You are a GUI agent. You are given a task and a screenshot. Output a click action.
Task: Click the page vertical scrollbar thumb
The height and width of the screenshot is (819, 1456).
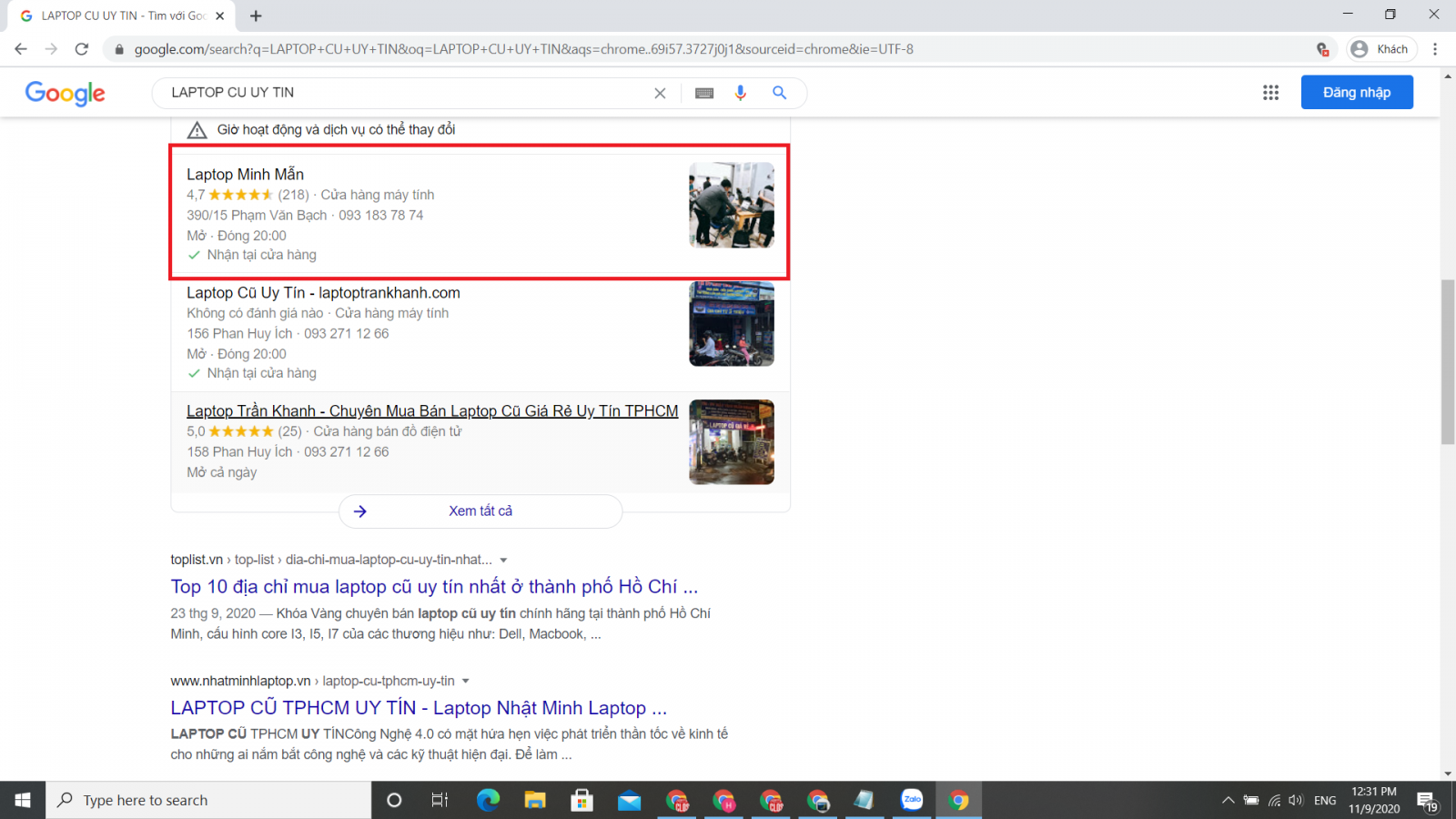point(1448,362)
